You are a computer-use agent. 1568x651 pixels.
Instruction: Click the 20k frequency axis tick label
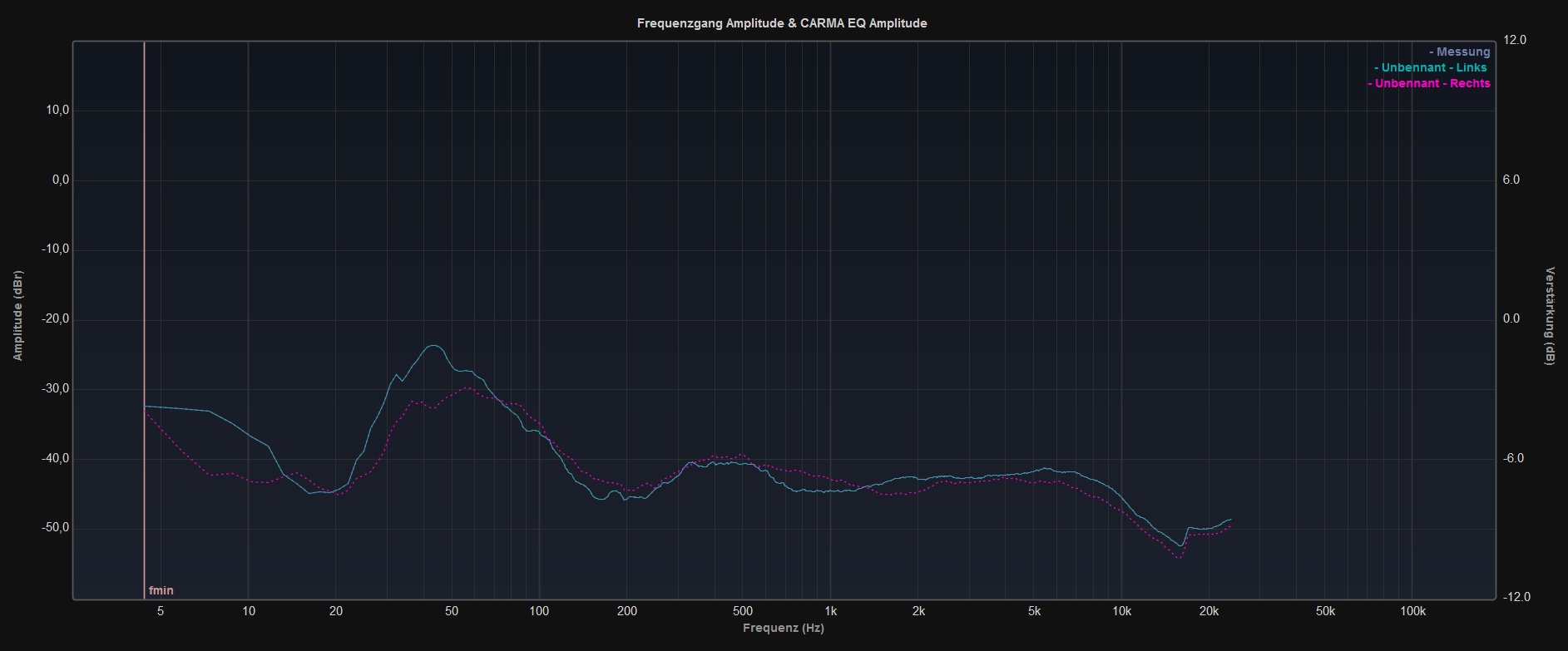tap(1209, 611)
